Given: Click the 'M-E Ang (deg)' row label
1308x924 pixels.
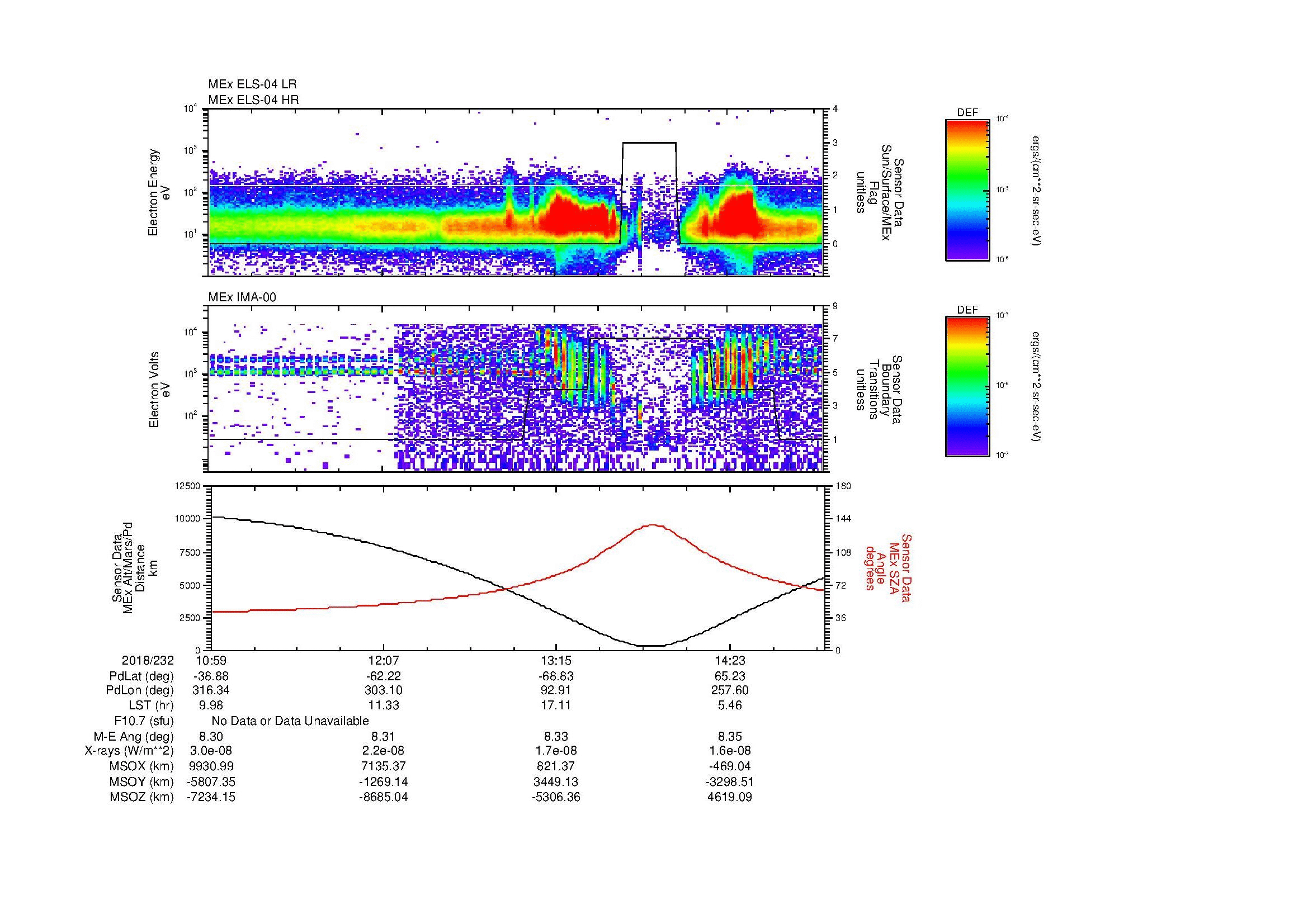Looking at the screenshot, I should (x=134, y=736).
